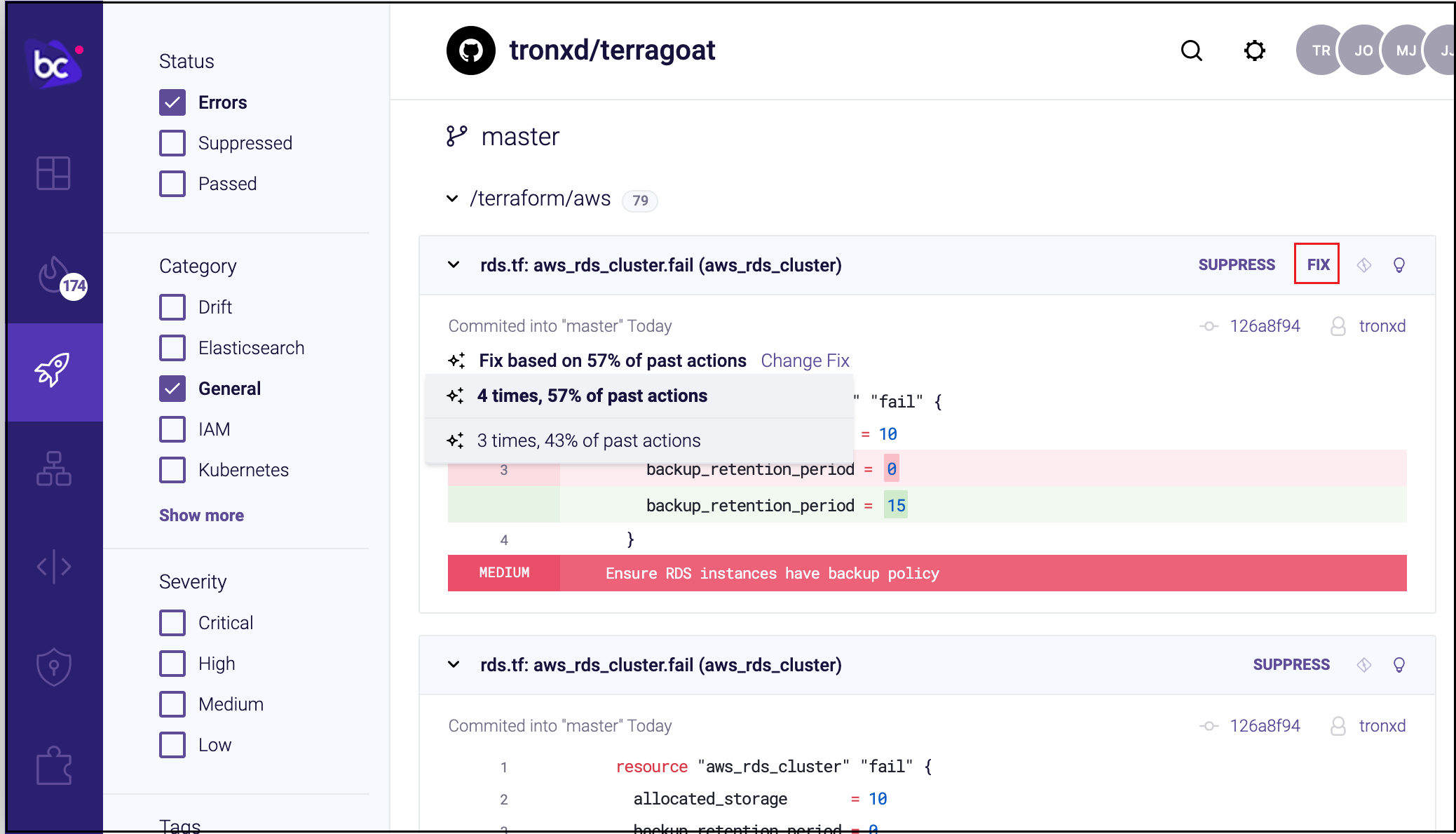Click the lightbulb icon on first rds.tf card
This screenshot has height=834, width=1456.
tap(1399, 265)
